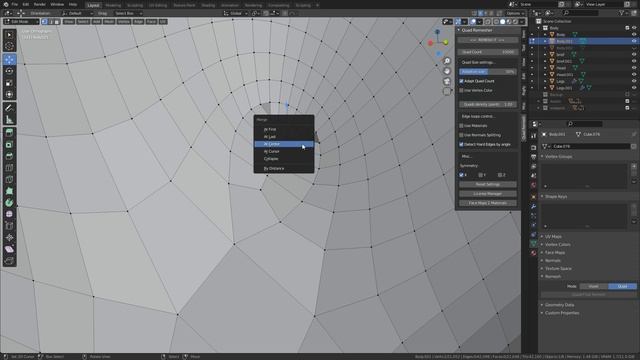640x360 pixels.
Task: Select the Rip Region tool
Action: point(9,261)
